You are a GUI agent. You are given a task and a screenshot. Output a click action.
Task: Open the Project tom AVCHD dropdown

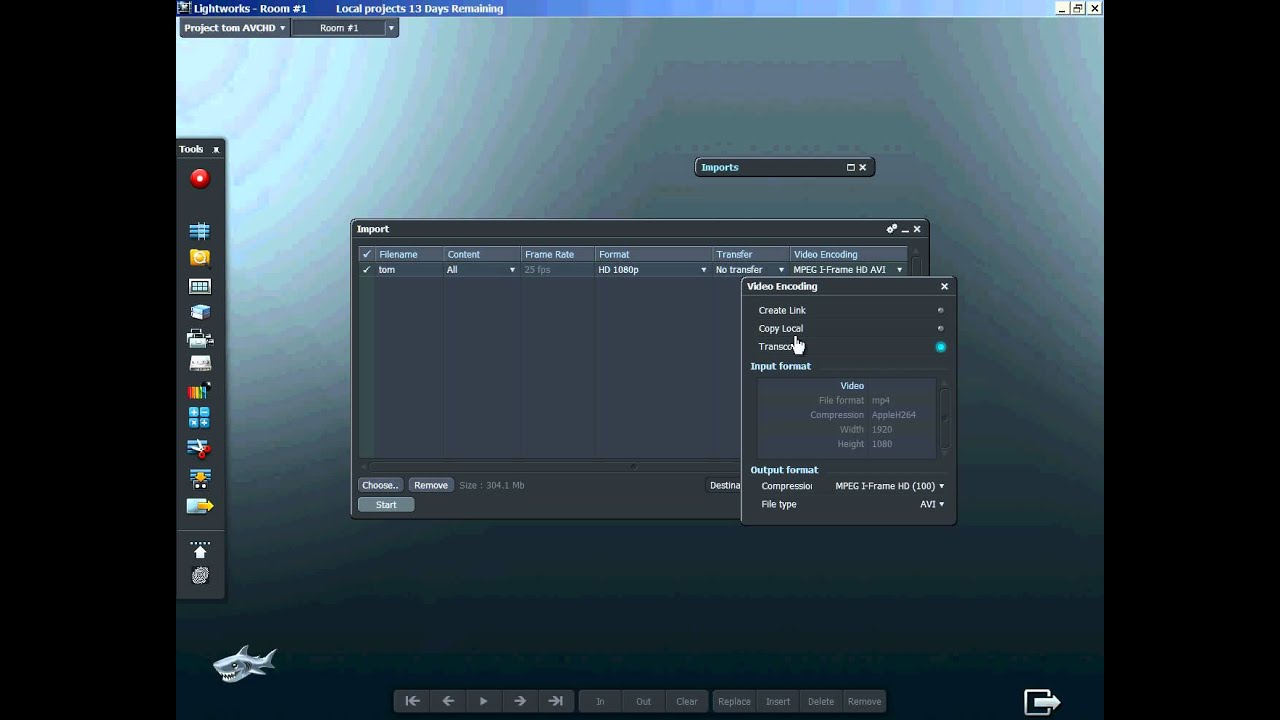click(235, 28)
